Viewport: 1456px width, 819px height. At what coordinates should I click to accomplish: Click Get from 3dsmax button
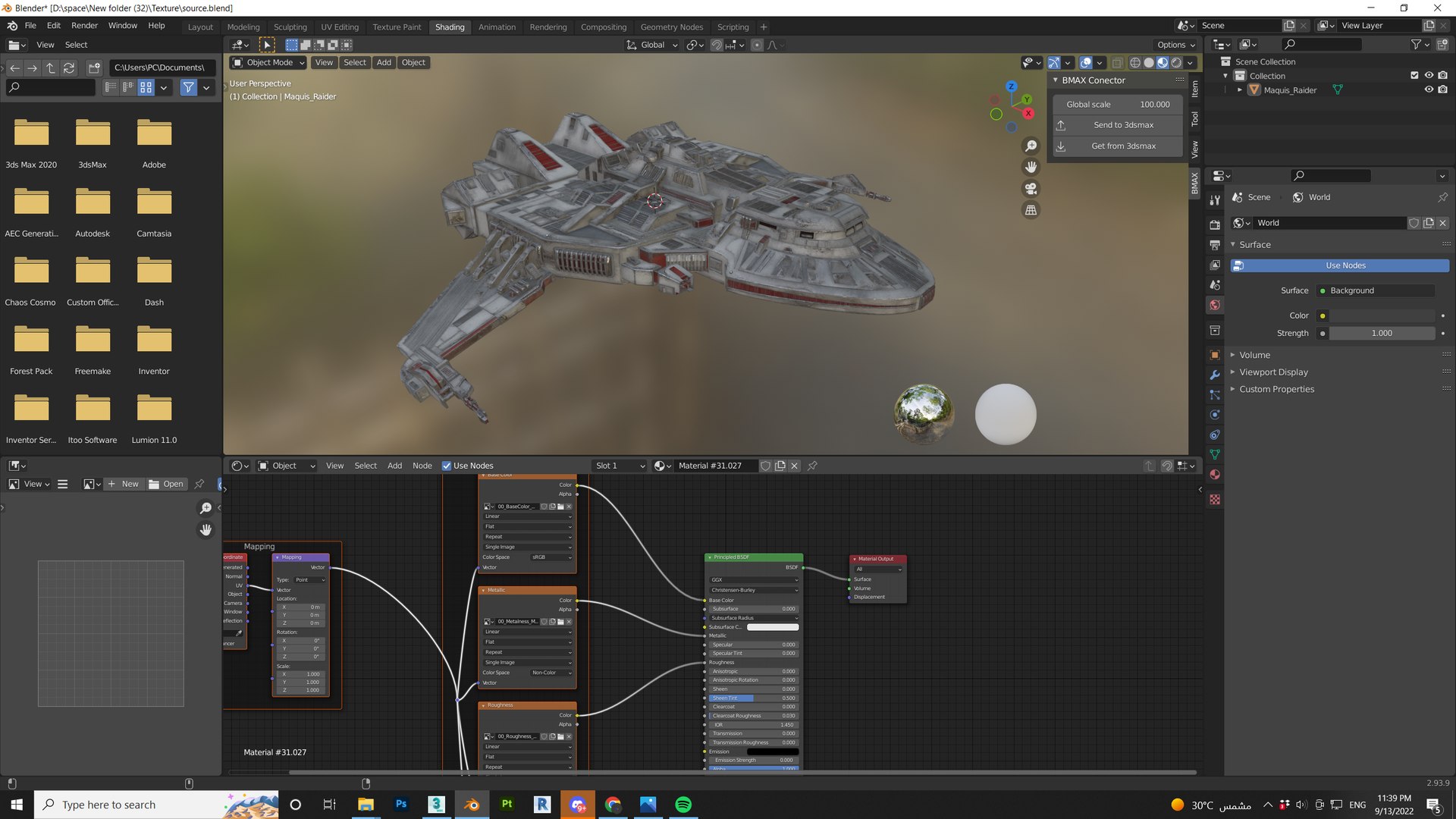[x=1117, y=146]
